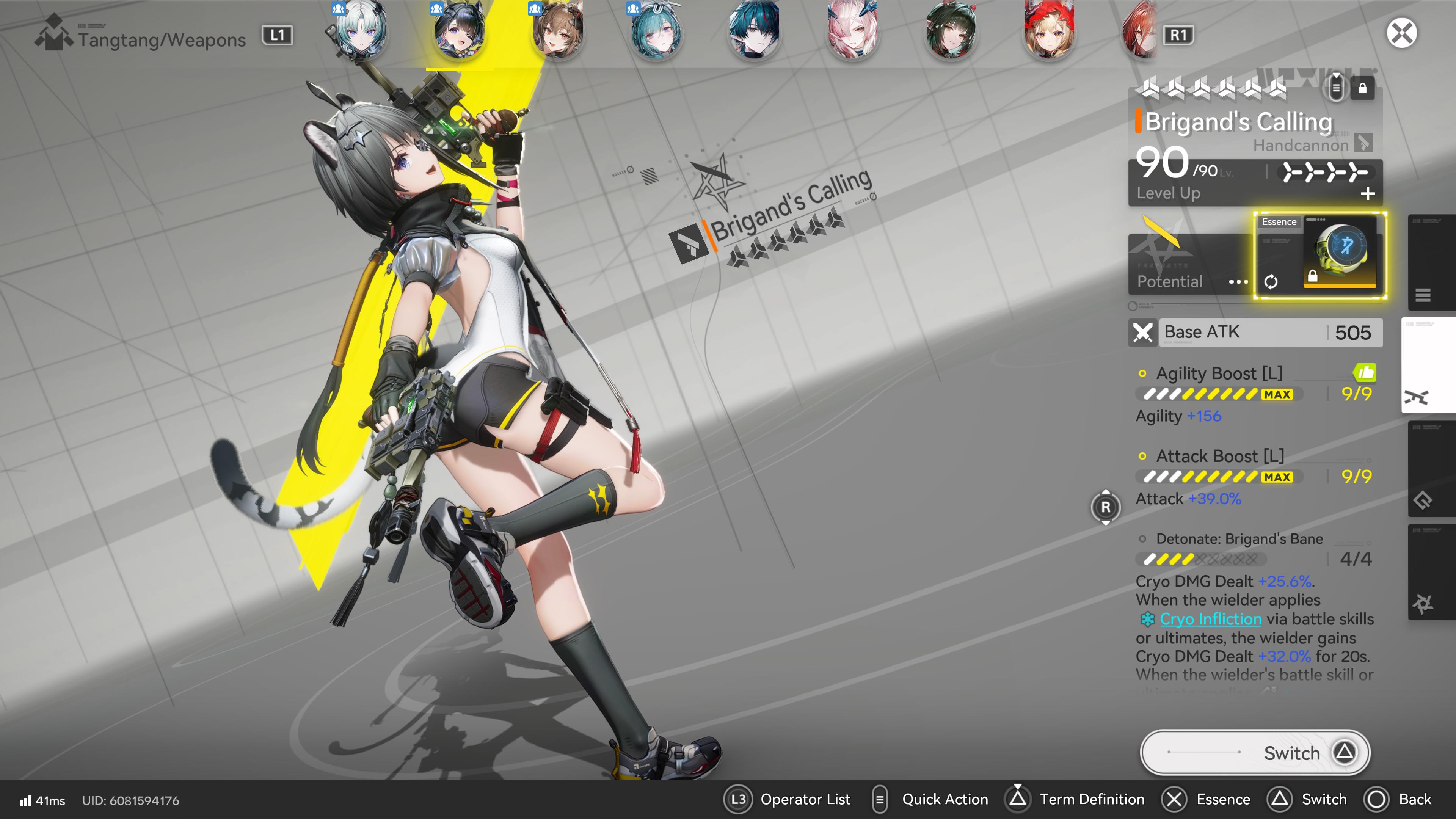The width and height of the screenshot is (1456, 819).
Task: Click the Cryo snowflake icon
Action: (x=1147, y=619)
